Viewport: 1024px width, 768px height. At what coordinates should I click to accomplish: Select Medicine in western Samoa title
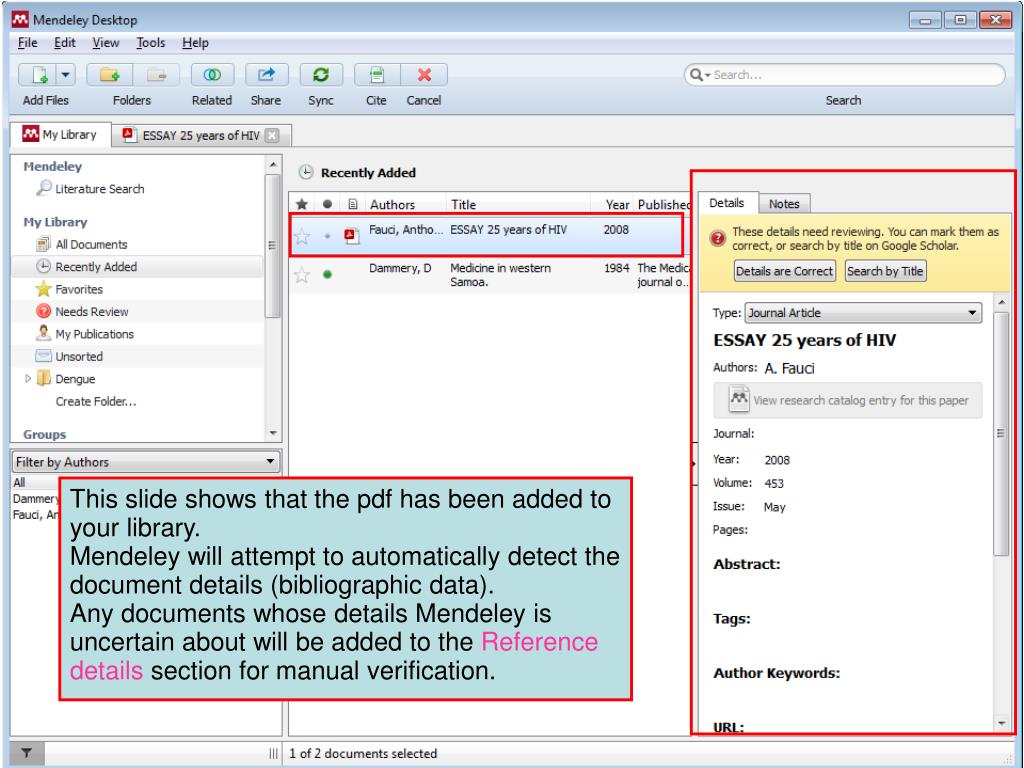[500, 275]
